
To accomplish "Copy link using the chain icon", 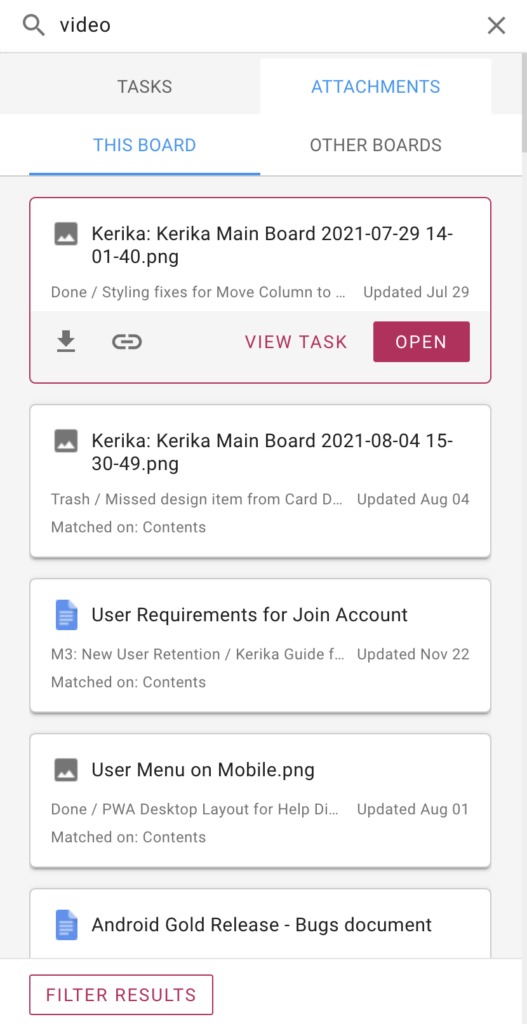I will coord(127,342).
